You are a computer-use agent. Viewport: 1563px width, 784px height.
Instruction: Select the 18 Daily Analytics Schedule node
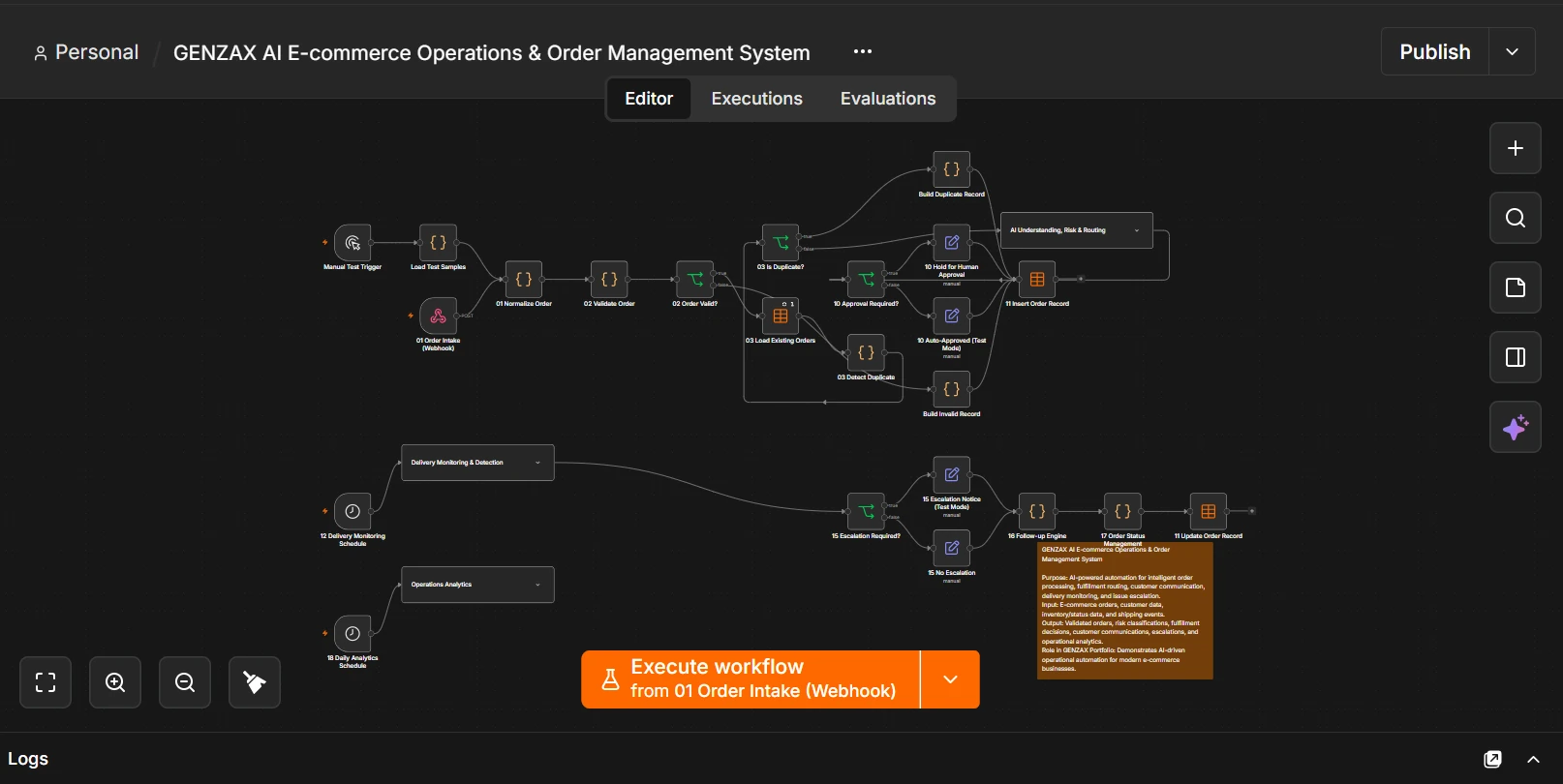[x=352, y=634]
